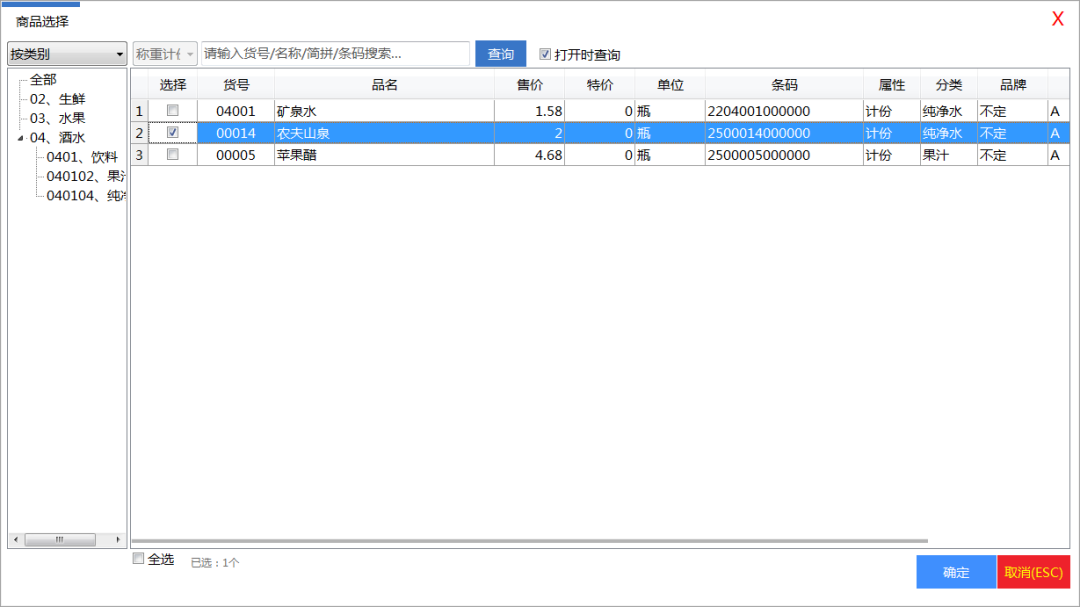Image resolution: width=1080 pixels, height=607 pixels.
Task: Select 0401、饮料 subcategory
Action: pos(82,157)
